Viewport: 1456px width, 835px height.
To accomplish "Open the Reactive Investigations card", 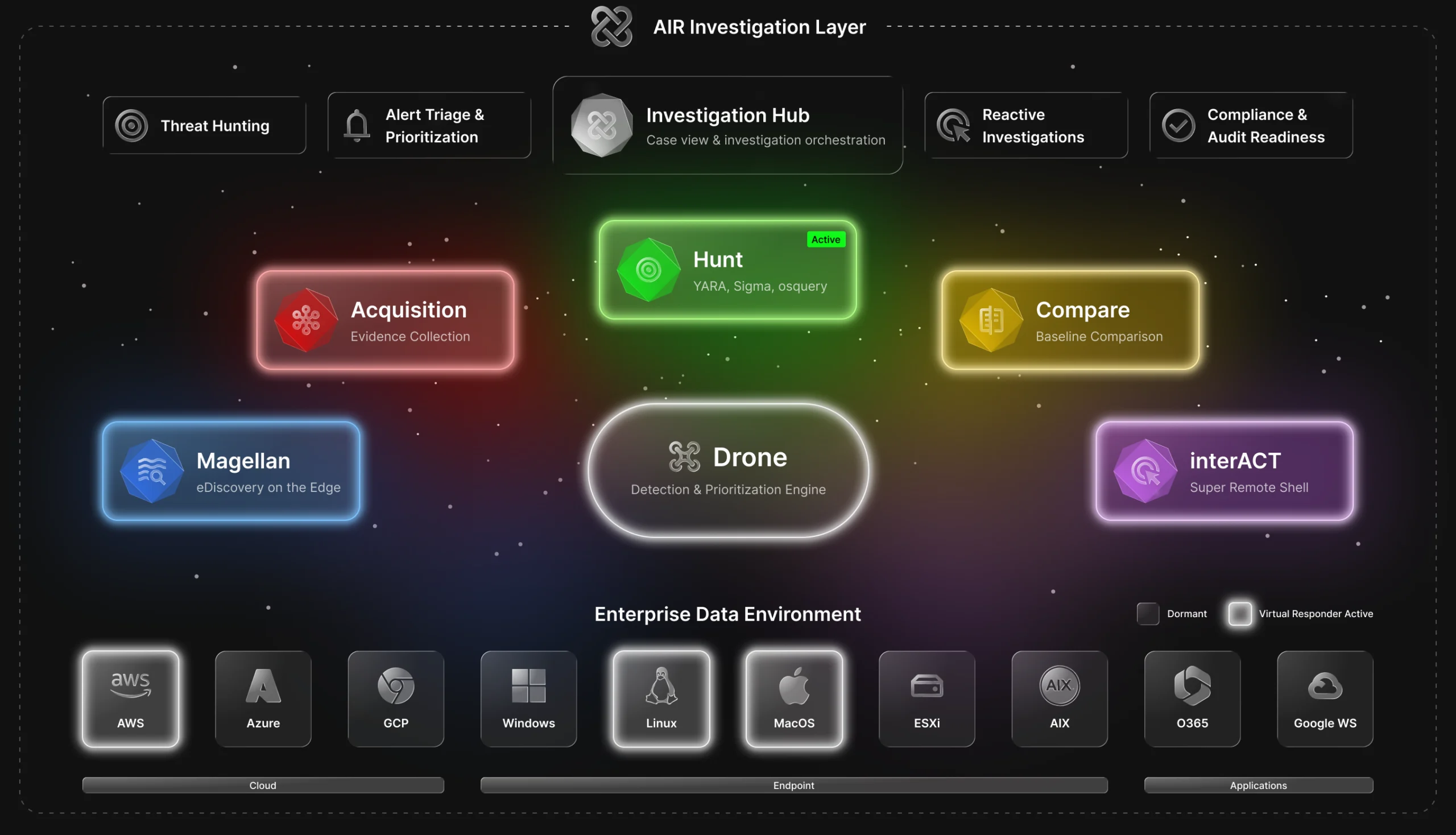I will click(x=1026, y=125).
